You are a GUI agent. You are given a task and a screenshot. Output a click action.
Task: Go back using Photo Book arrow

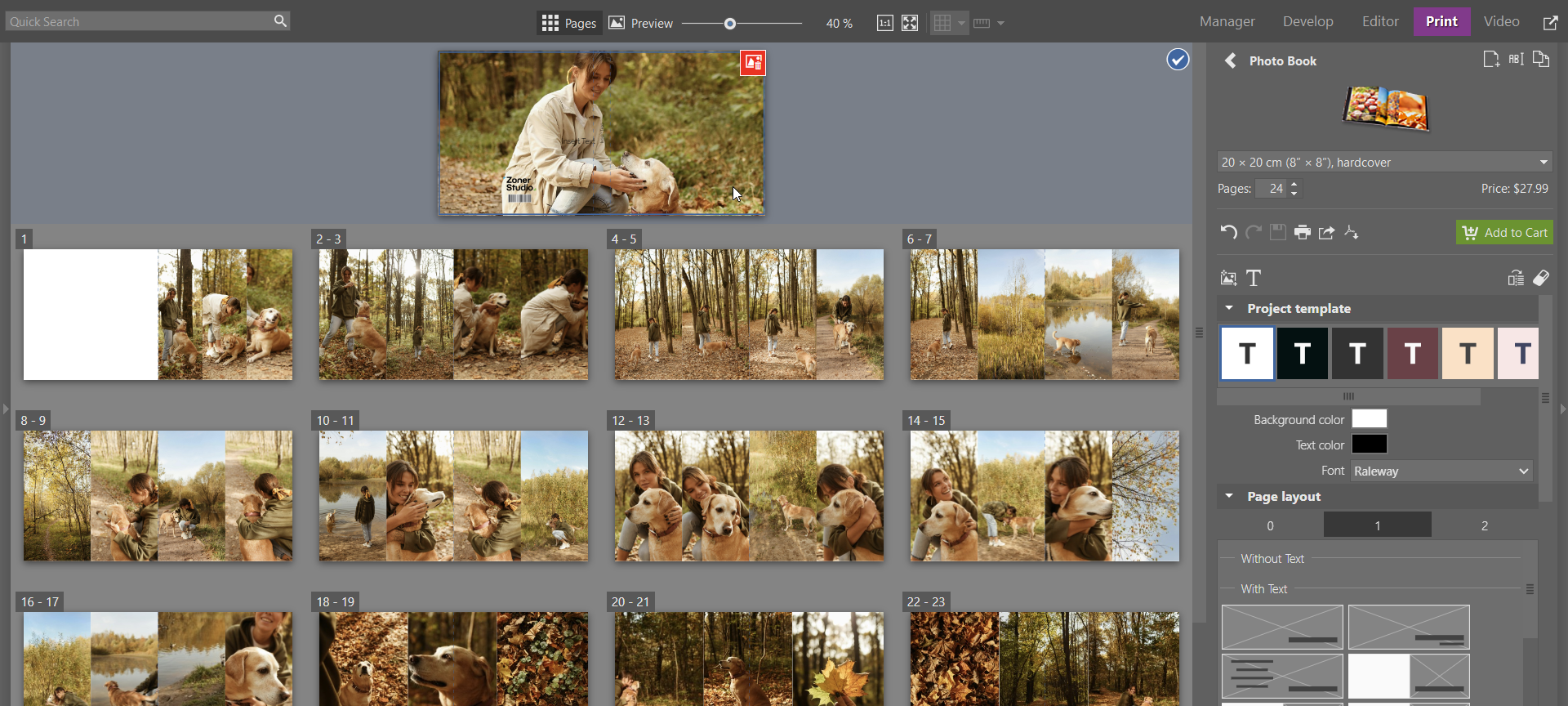point(1230,60)
